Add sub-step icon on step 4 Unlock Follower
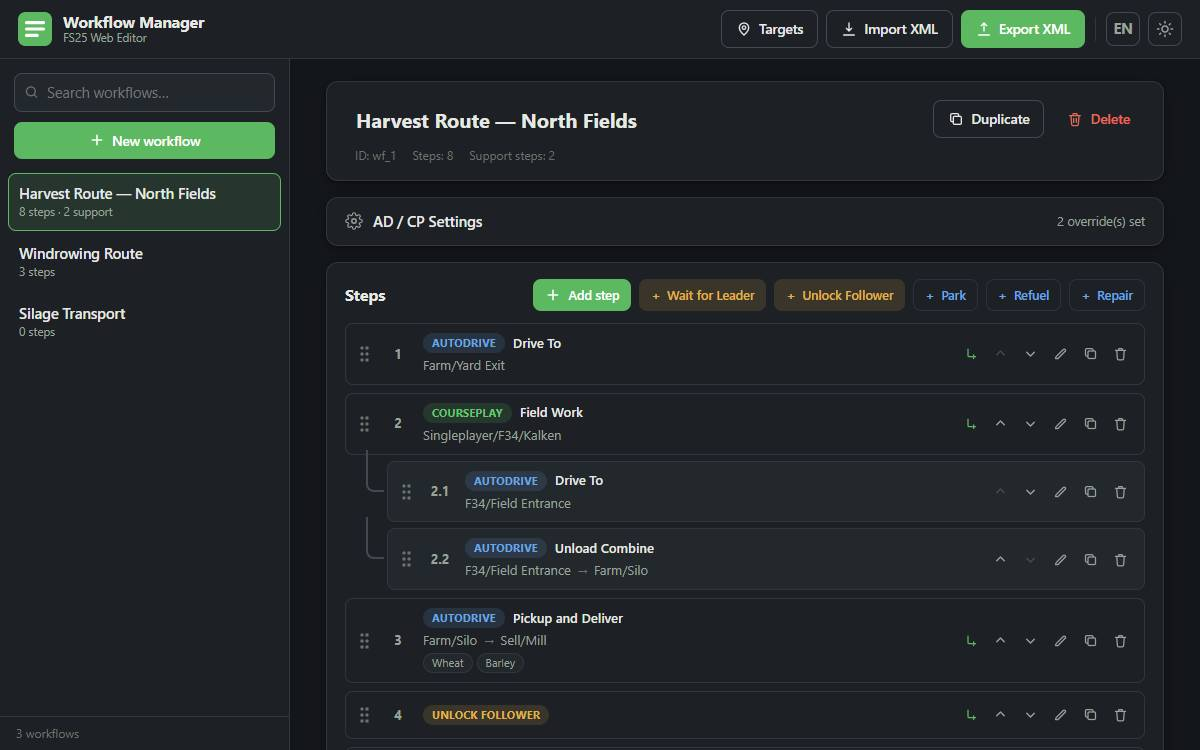Viewport: 1200px width, 750px height. pos(970,715)
